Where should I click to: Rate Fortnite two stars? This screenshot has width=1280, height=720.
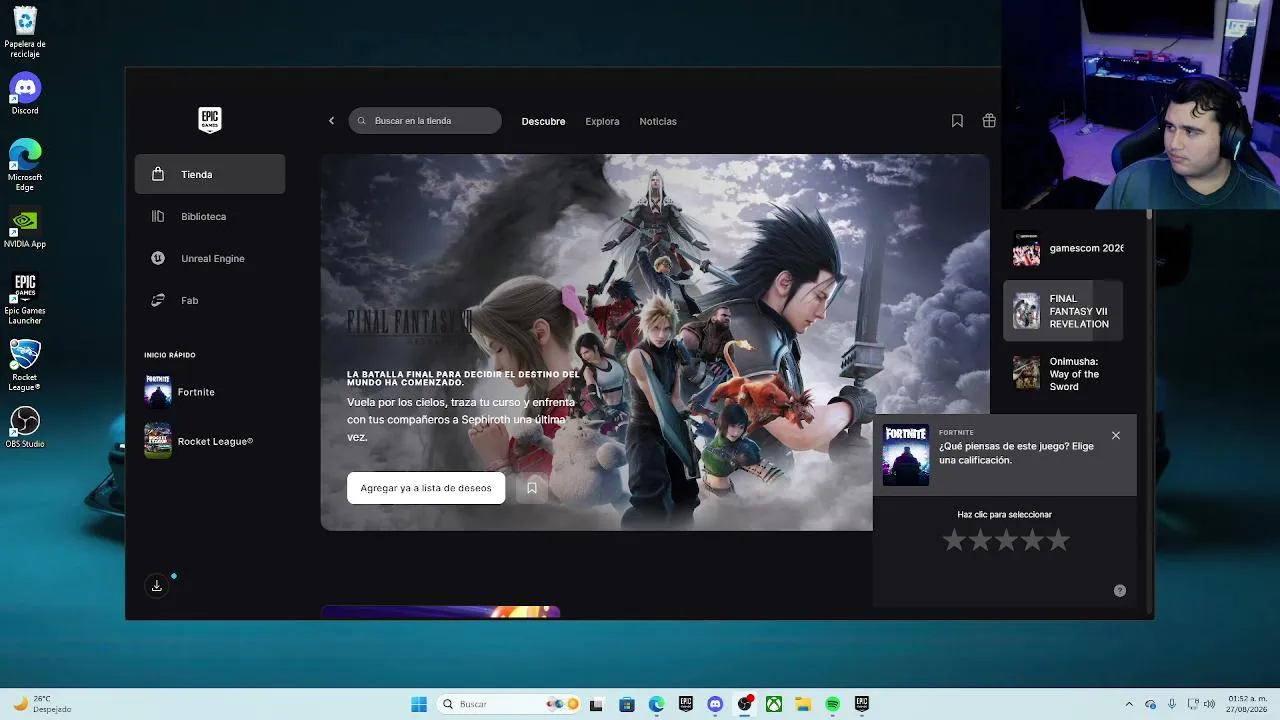tap(980, 541)
